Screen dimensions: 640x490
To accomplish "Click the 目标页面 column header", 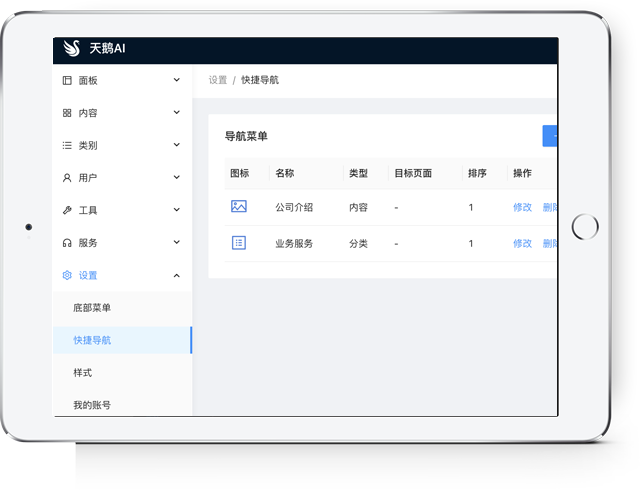I will pyautogui.click(x=413, y=173).
